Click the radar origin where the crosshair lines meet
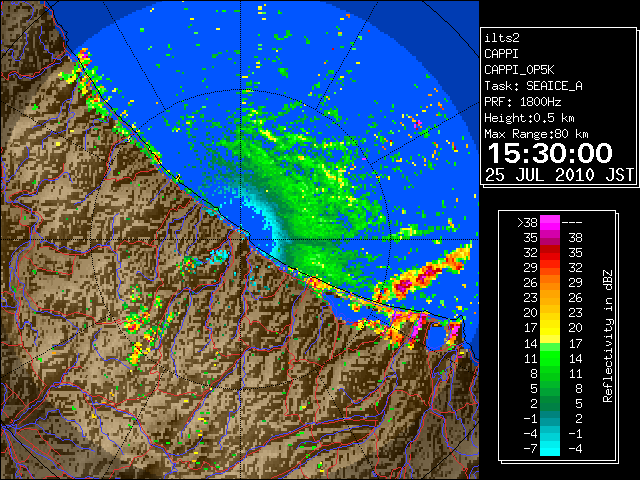The width and height of the screenshot is (640, 480). (241, 239)
